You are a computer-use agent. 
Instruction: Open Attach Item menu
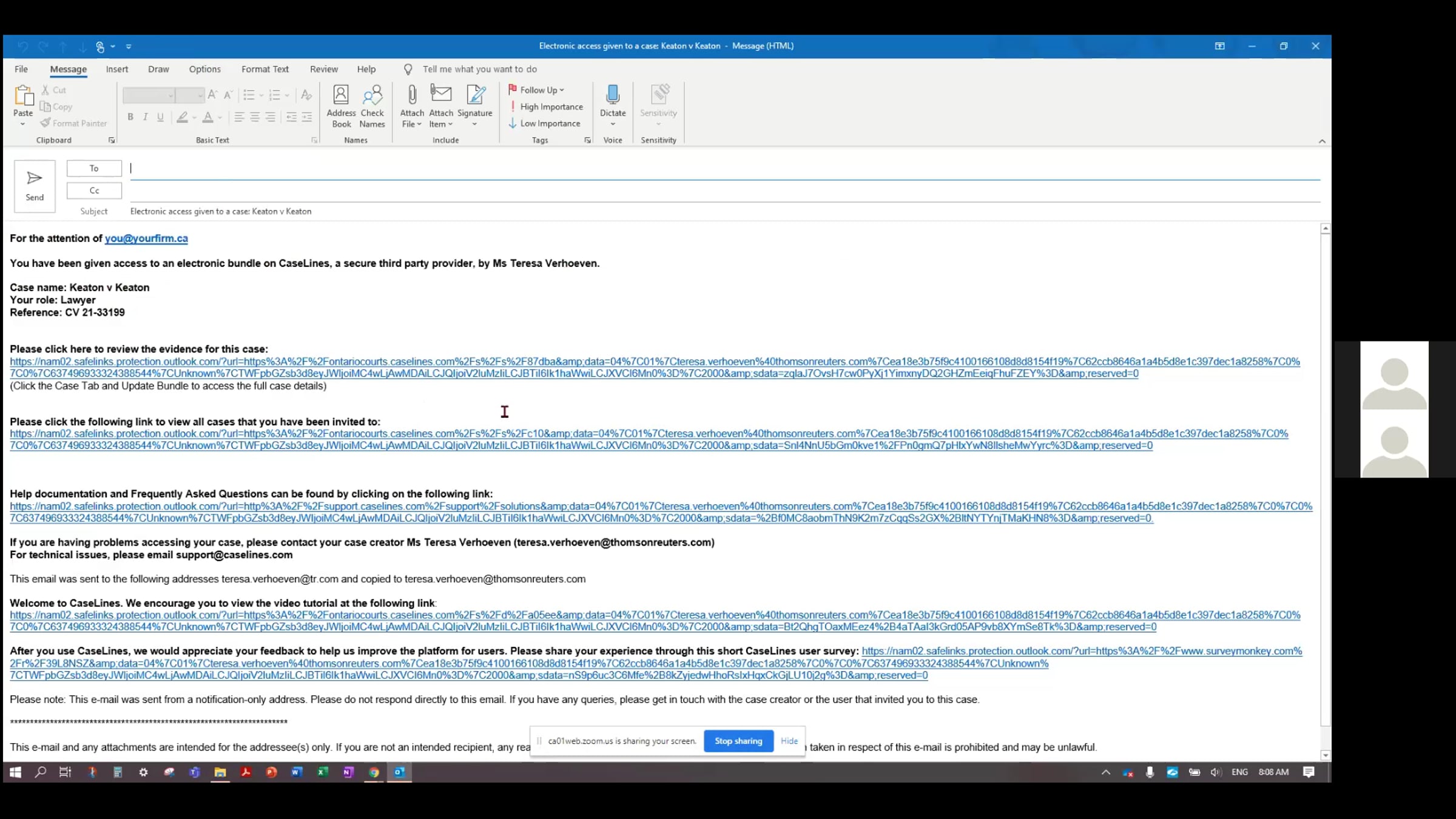pos(441,107)
